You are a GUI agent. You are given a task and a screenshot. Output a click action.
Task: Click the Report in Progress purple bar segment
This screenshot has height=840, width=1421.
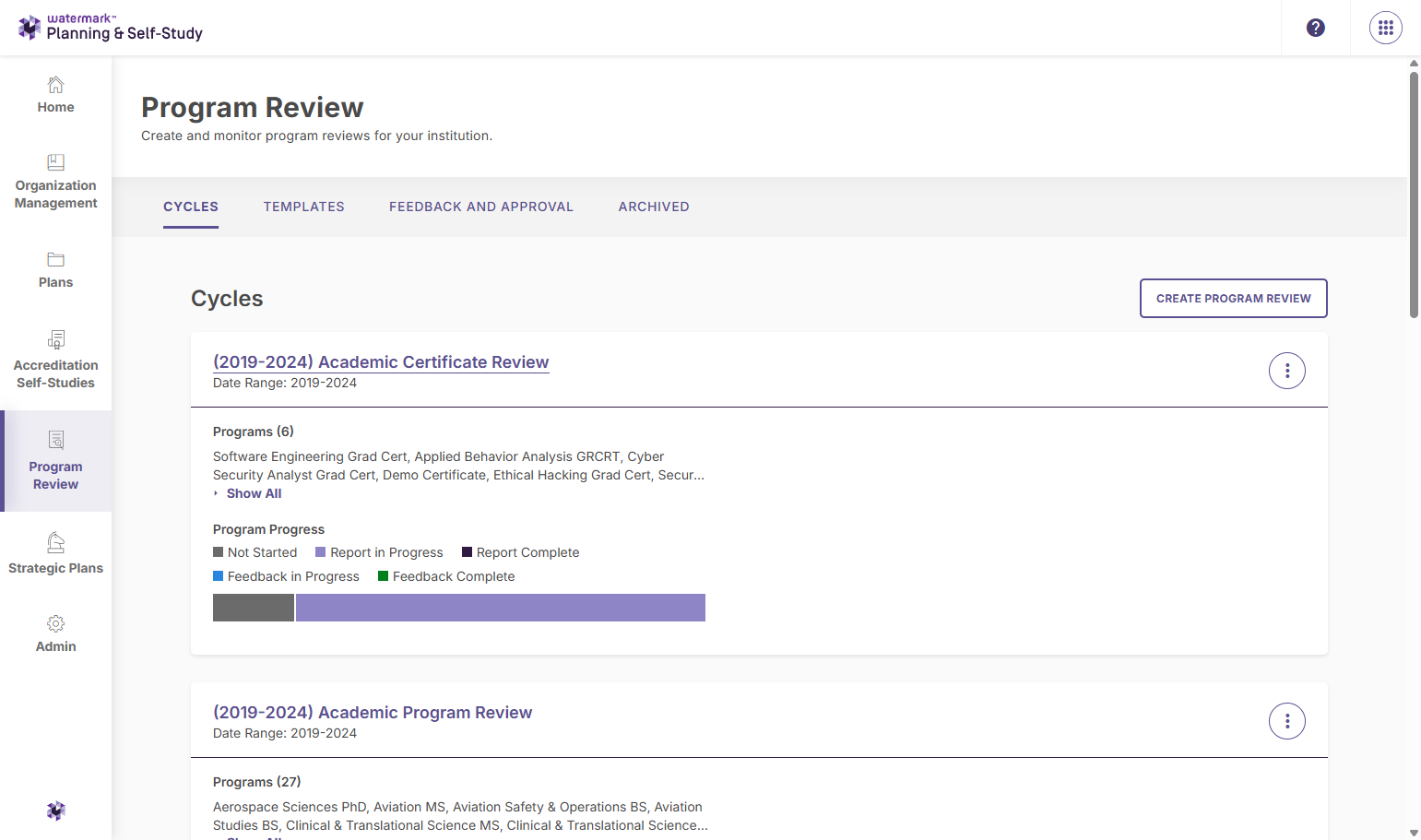click(x=501, y=608)
